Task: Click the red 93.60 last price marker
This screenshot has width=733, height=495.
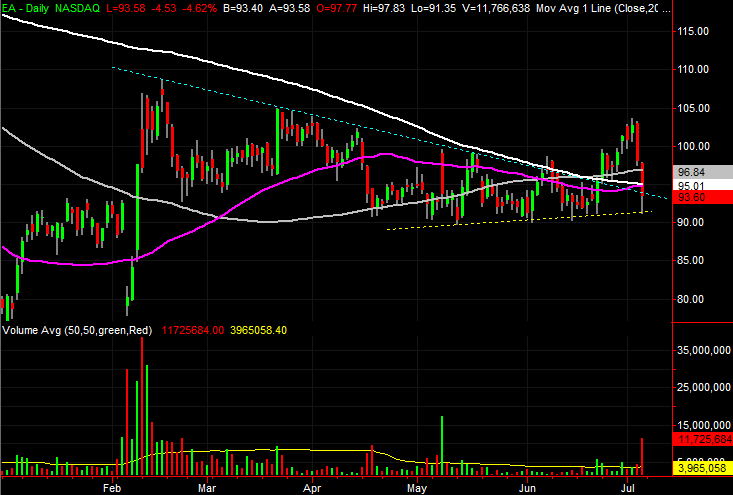Action: (x=703, y=197)
